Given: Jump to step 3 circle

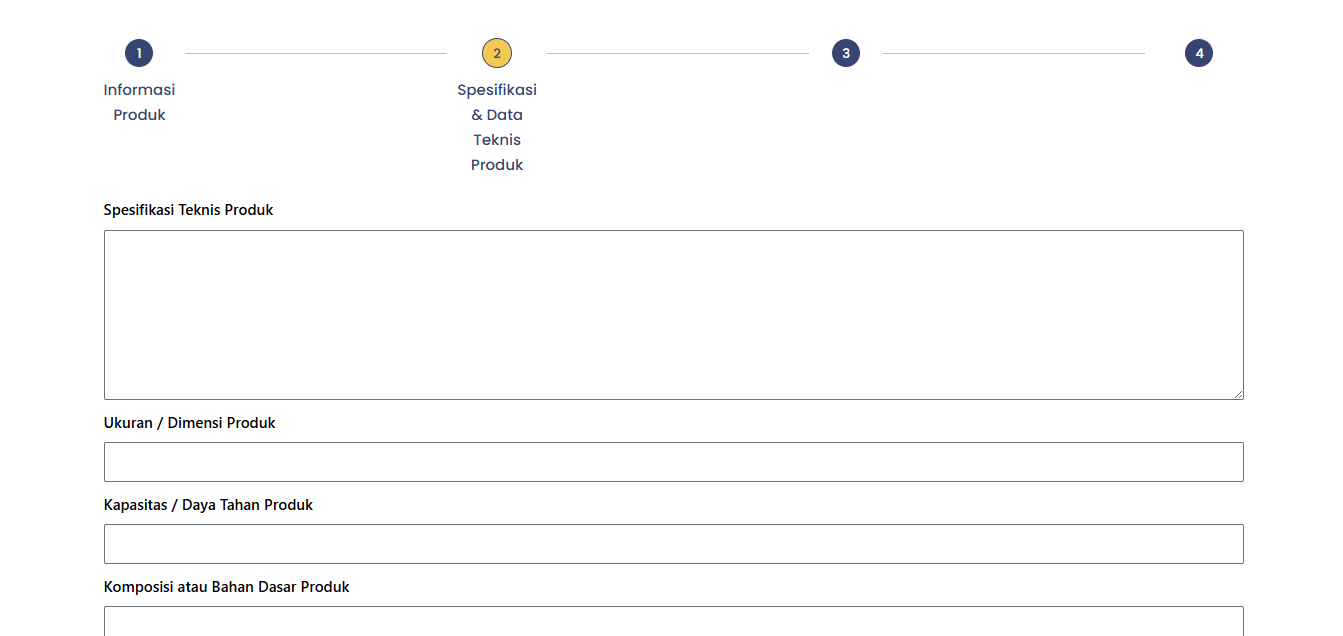Looking at the screenshot, I should pos(846,53).
